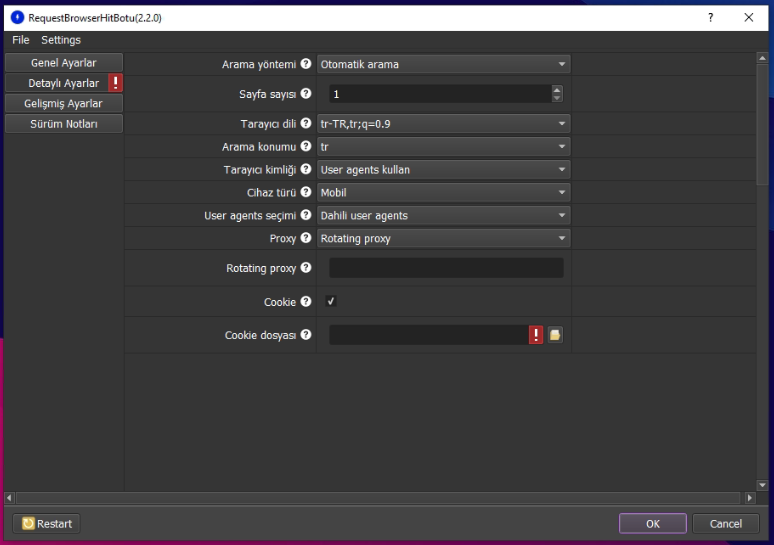Close the RequestBrowserHitBotu window
Viewport: 774px width, 545px height.
tap(748, 18)
